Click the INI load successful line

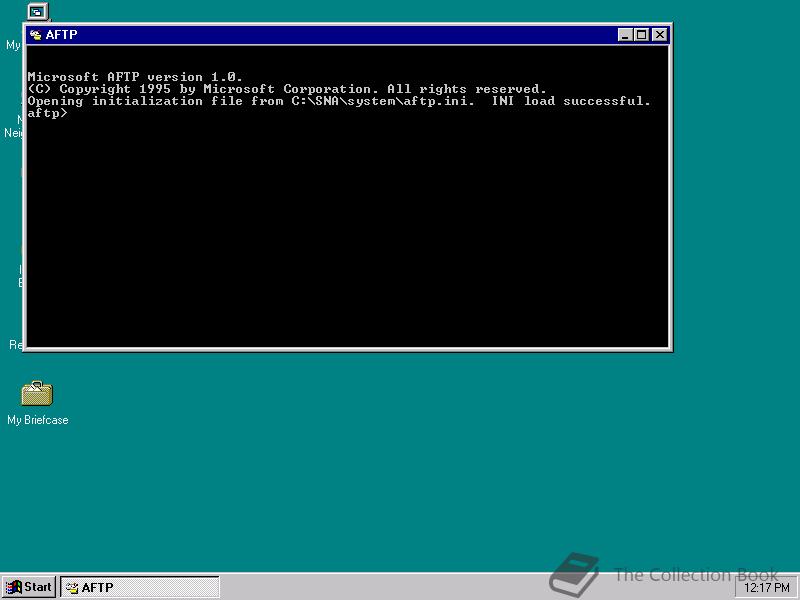[x=339, y=101]
